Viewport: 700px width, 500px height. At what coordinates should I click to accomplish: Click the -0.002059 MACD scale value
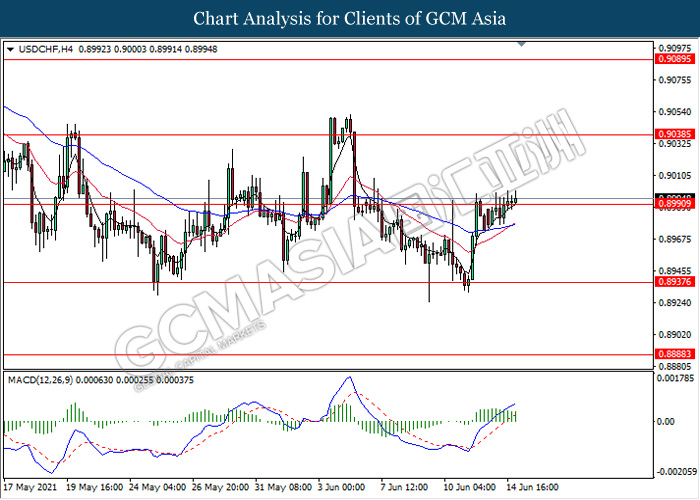click(x=676, y=472)
